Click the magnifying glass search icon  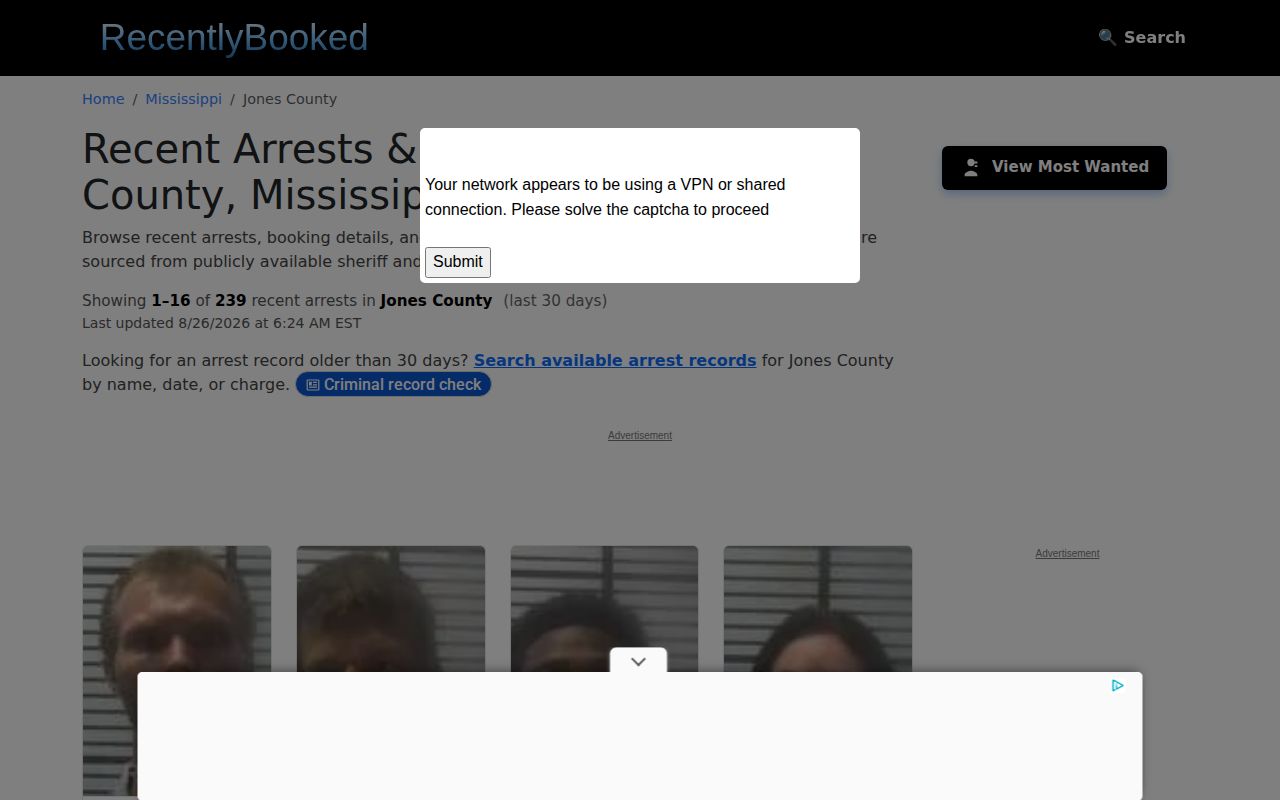1107,38
